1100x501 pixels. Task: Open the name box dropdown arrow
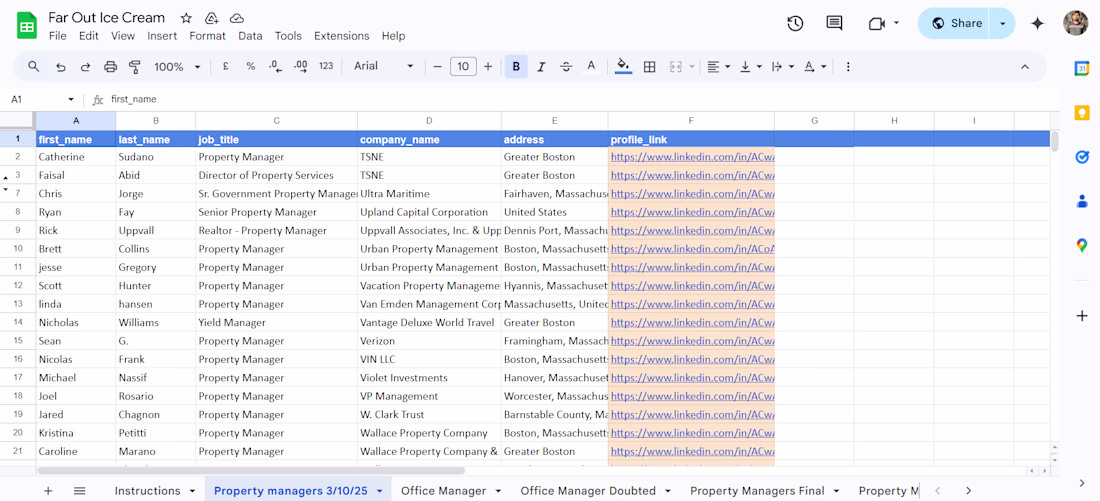click(71, 100)
